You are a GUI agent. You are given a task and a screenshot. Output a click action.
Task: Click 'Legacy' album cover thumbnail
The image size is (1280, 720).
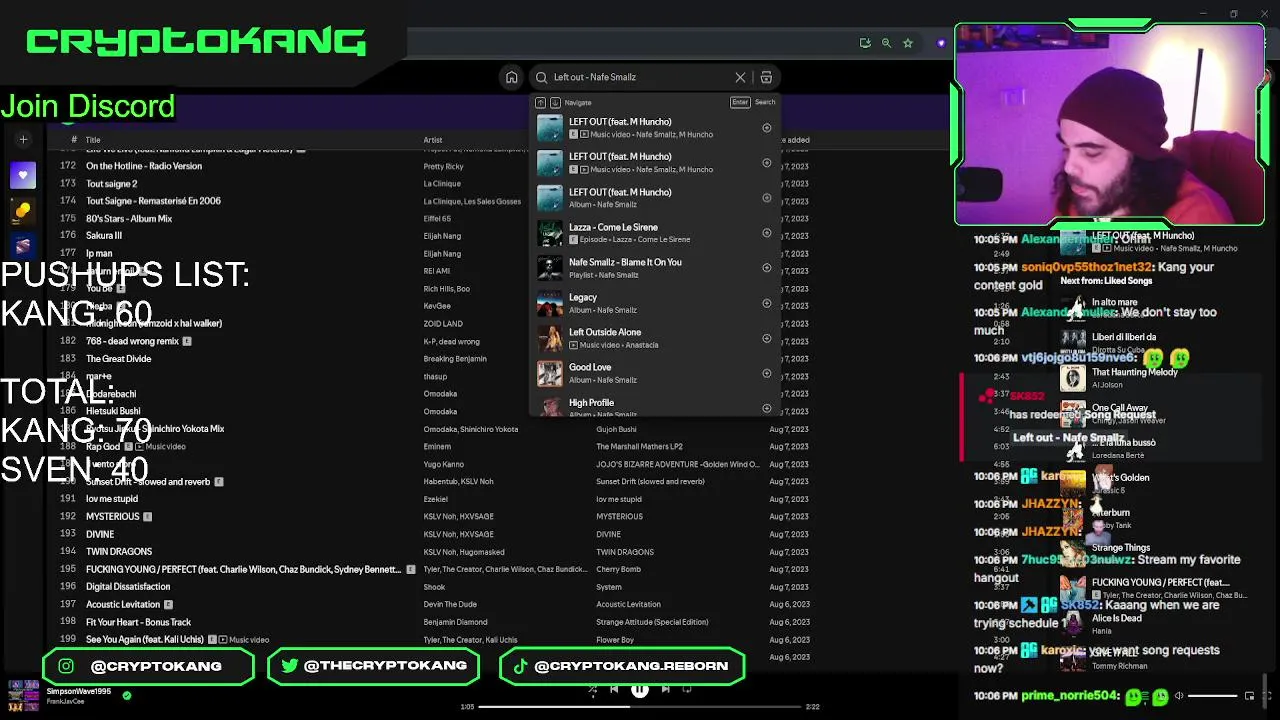(550, 303)
